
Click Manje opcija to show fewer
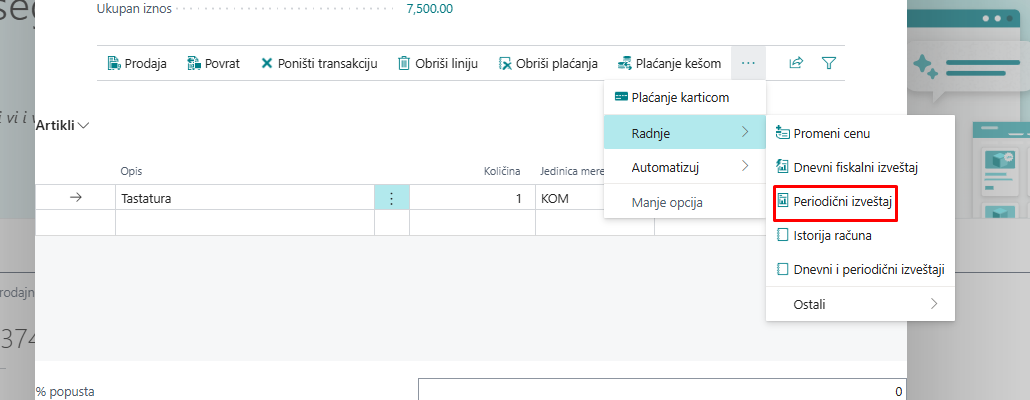tap(667, 202)
